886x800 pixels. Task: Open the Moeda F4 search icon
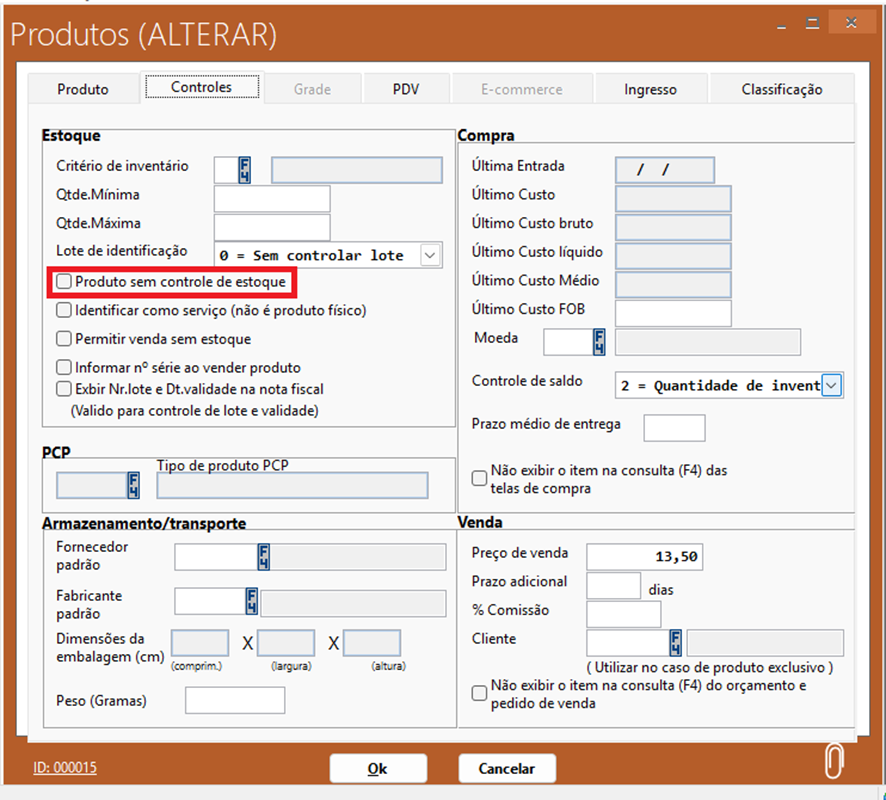click(600, 343)
